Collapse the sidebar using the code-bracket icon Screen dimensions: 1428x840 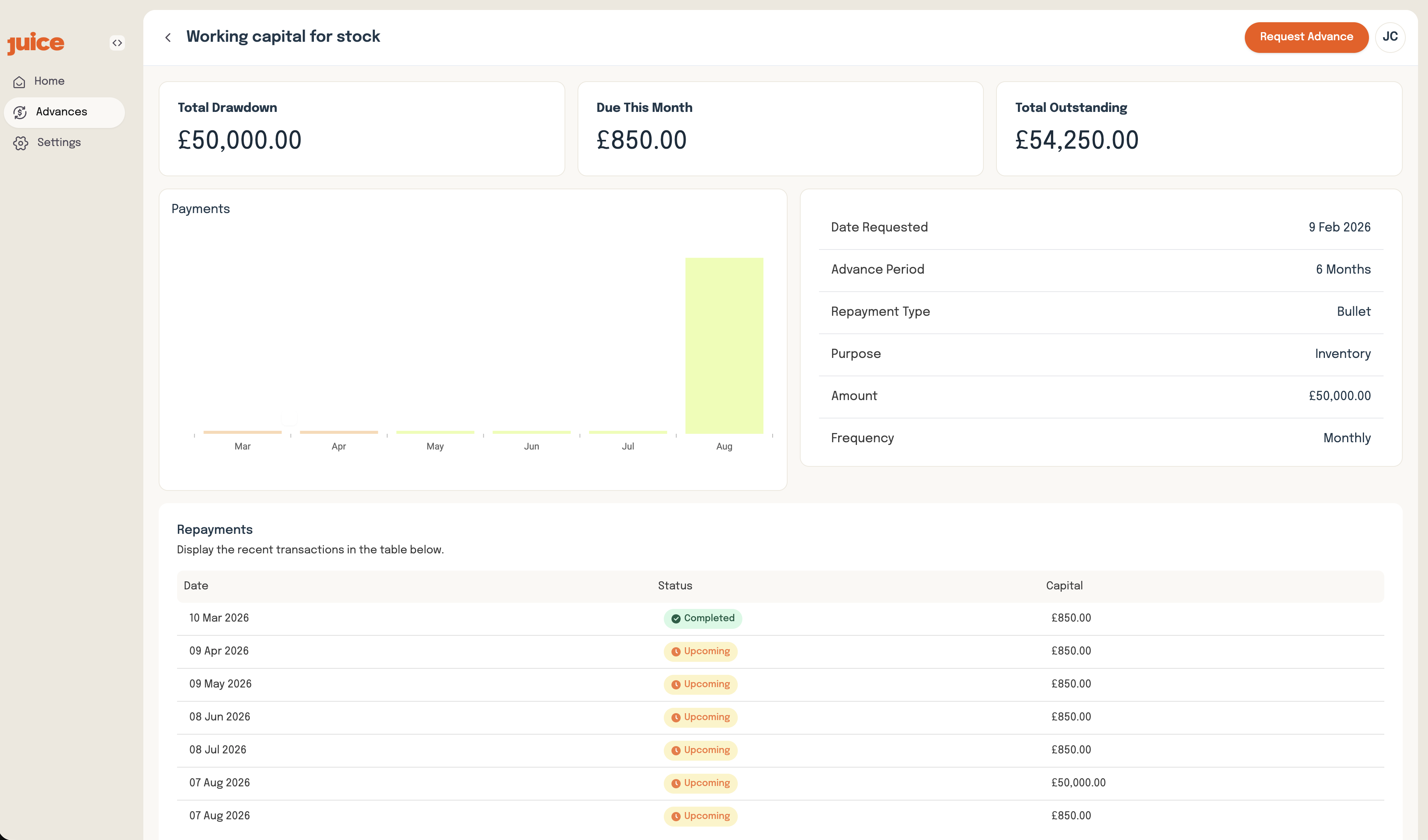(117, 43)
